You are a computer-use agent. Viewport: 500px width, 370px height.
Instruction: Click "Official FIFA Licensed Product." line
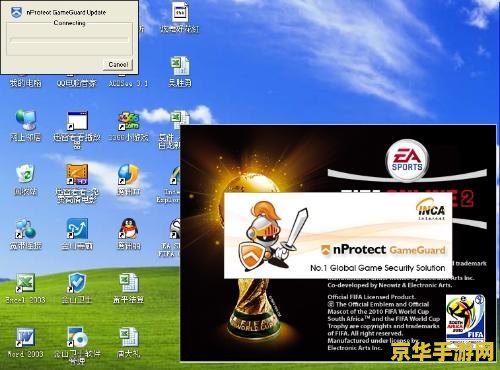371,297
